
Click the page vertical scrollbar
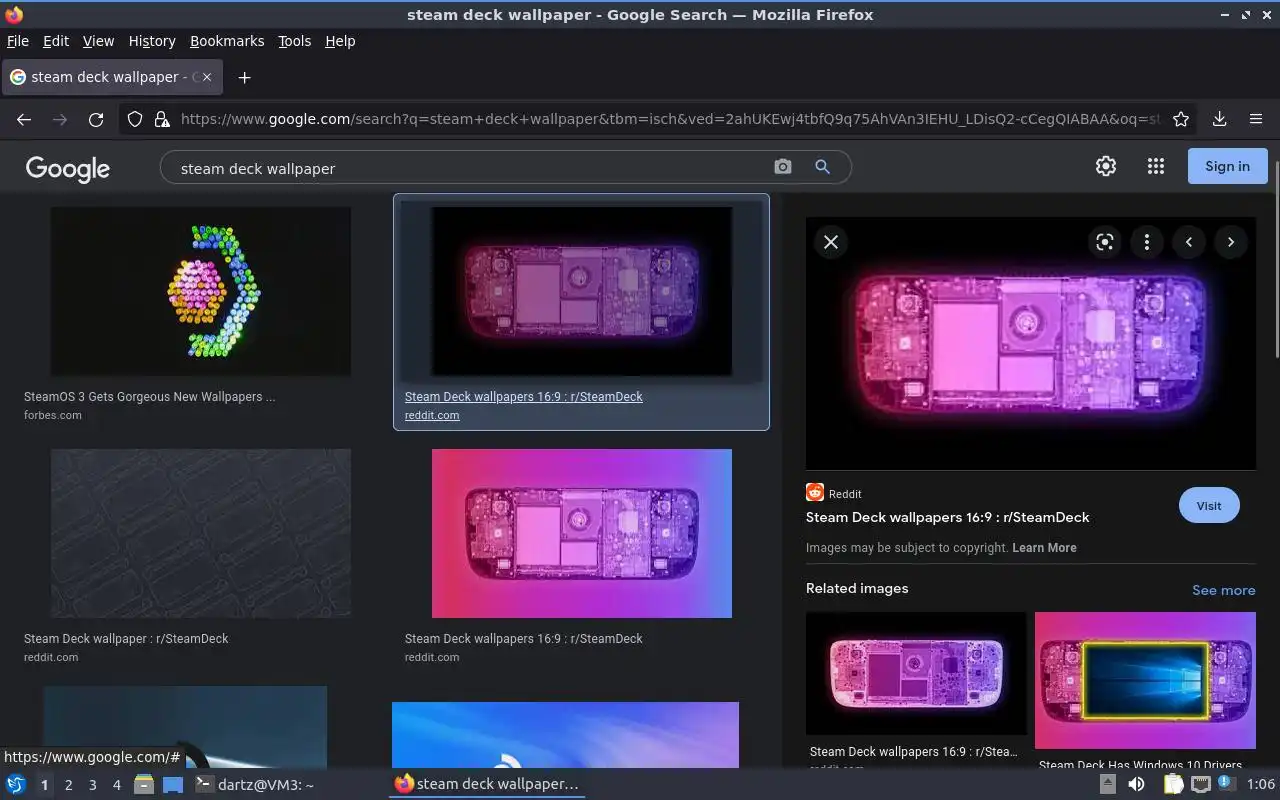(x=1276, y=258)
